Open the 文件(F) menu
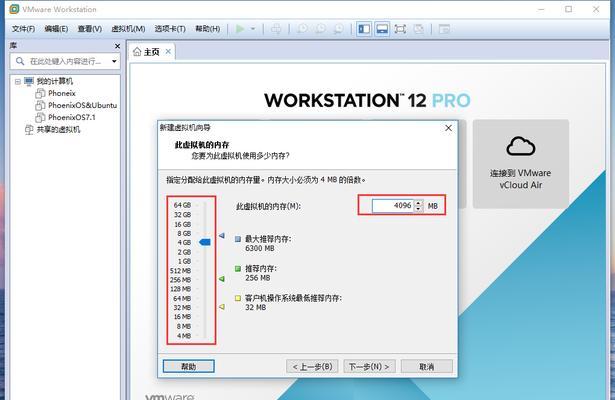The height and width of the screenshot is (400, 615). point(23,29)
